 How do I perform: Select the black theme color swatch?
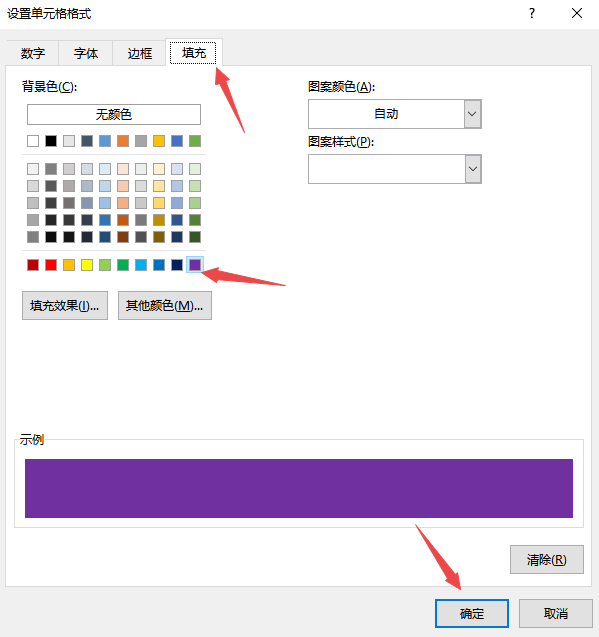(x=51, y=141)
